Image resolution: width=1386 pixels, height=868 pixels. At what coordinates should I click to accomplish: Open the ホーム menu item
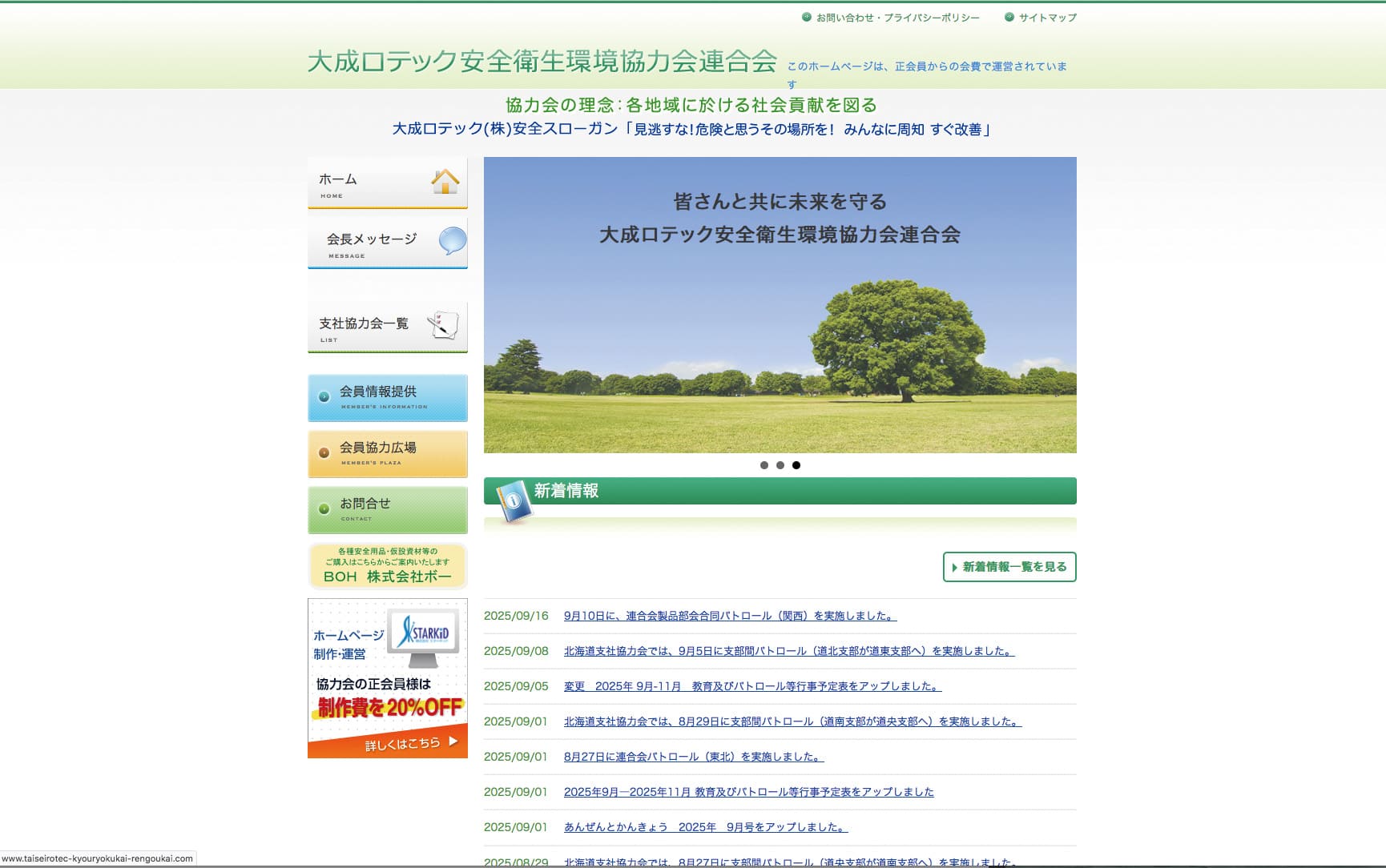pos(388,183)
